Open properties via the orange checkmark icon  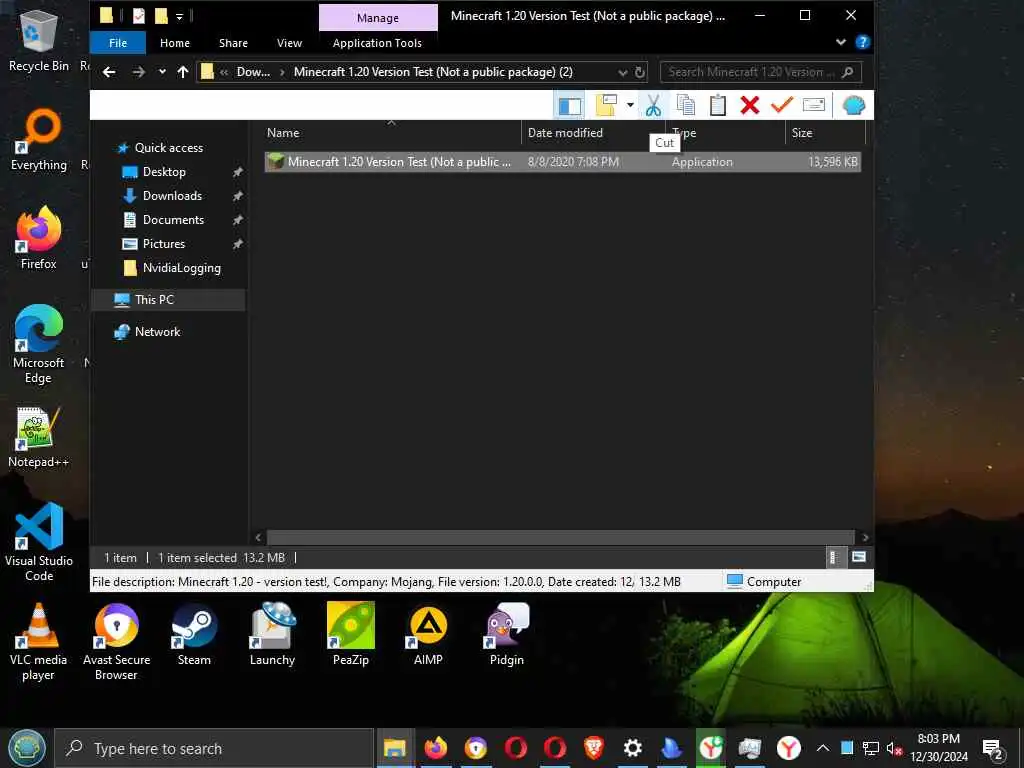[782, 105]
